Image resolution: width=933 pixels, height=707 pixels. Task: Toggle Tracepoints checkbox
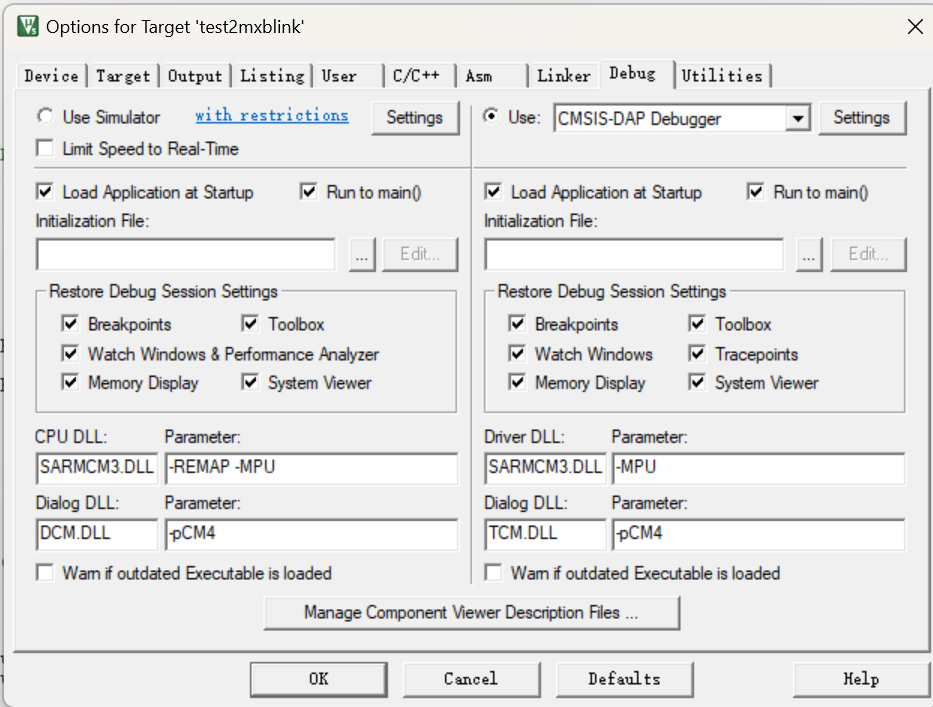697,354
